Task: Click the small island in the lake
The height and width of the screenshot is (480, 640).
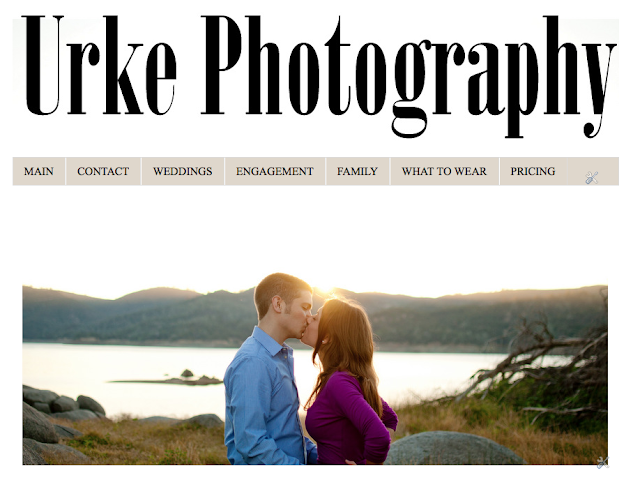Action: tap(186, 379)
